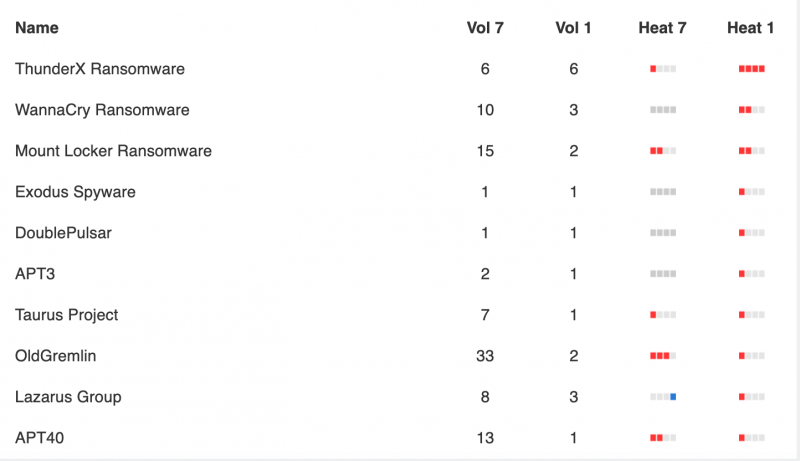
Task: Sort by the Vol 7 column header
Action: (x=485, y=28)
